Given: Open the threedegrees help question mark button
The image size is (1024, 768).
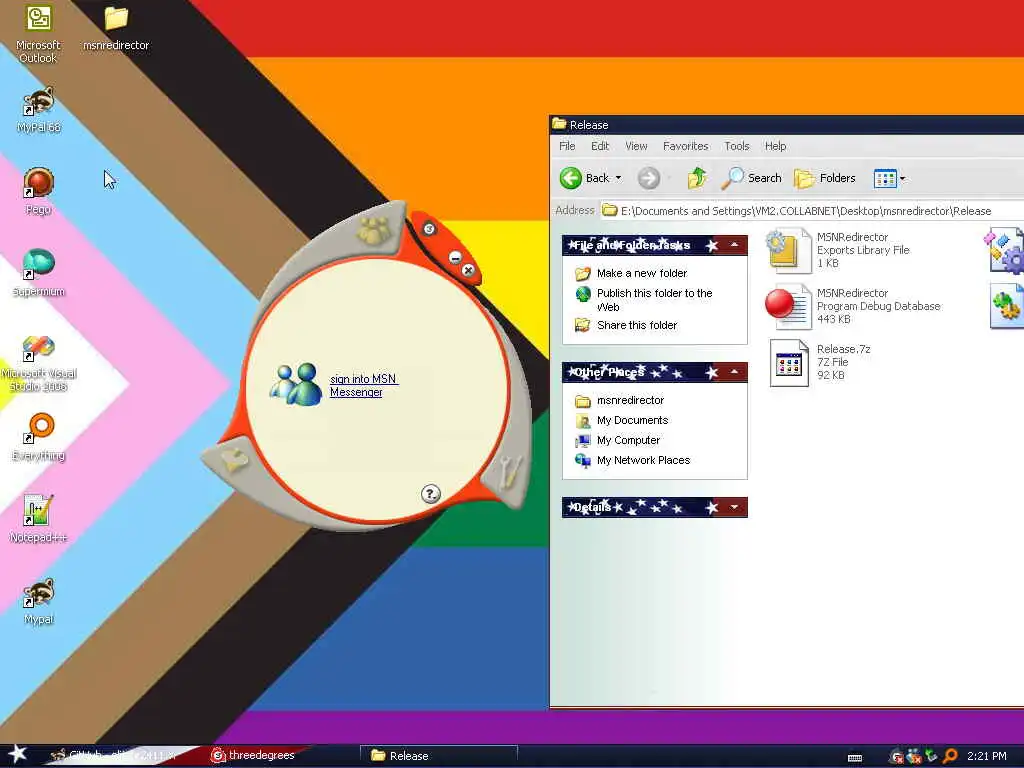Looking at the screenshot, I should pos(430,494).
